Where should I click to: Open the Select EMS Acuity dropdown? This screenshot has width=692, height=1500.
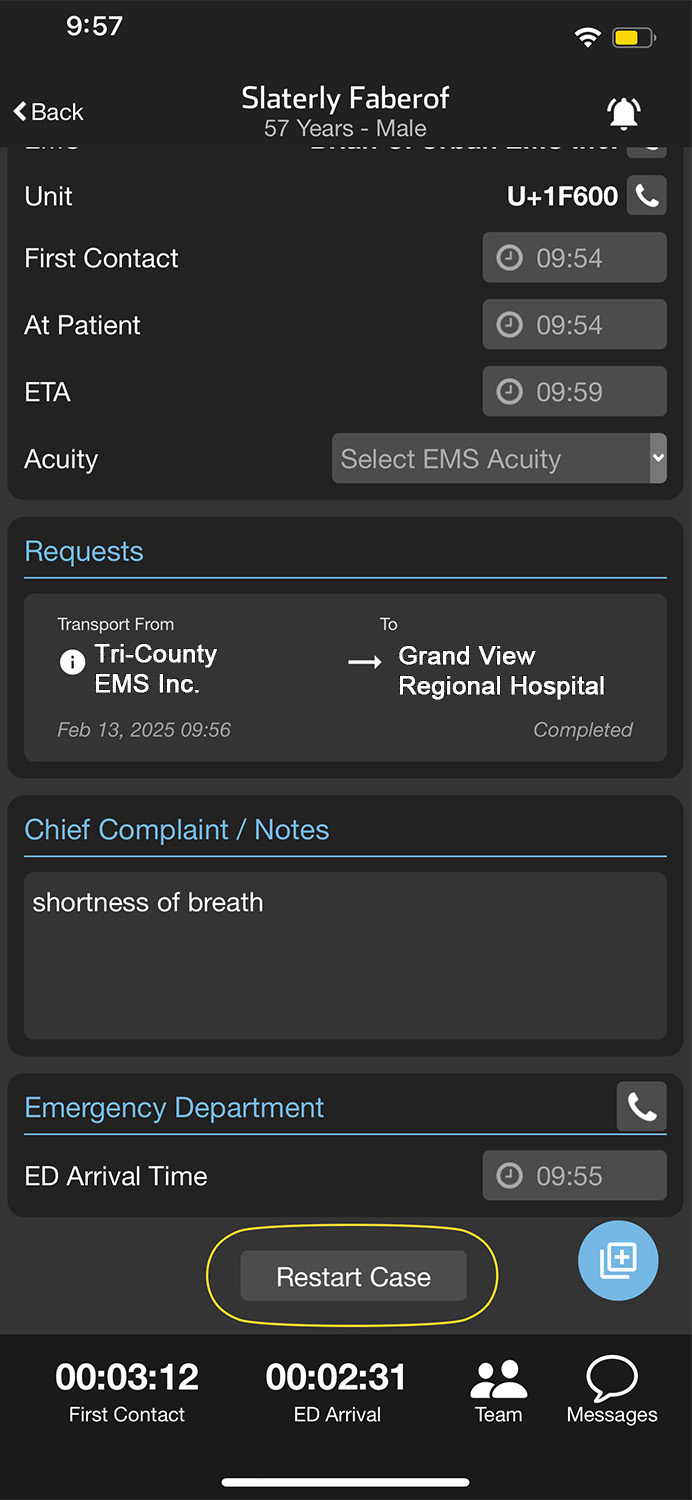point(498,458)
